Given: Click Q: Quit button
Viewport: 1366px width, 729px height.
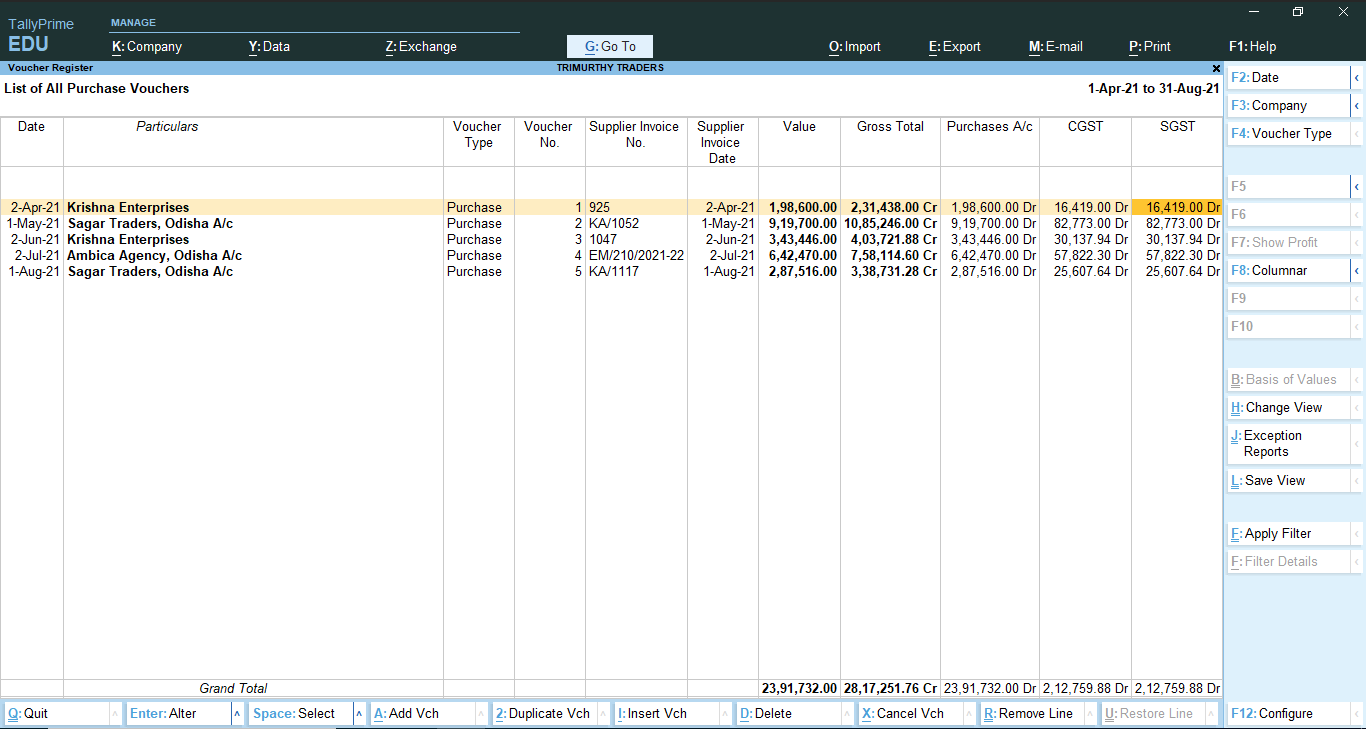Looking at the screenshot, I should [55, 713].
